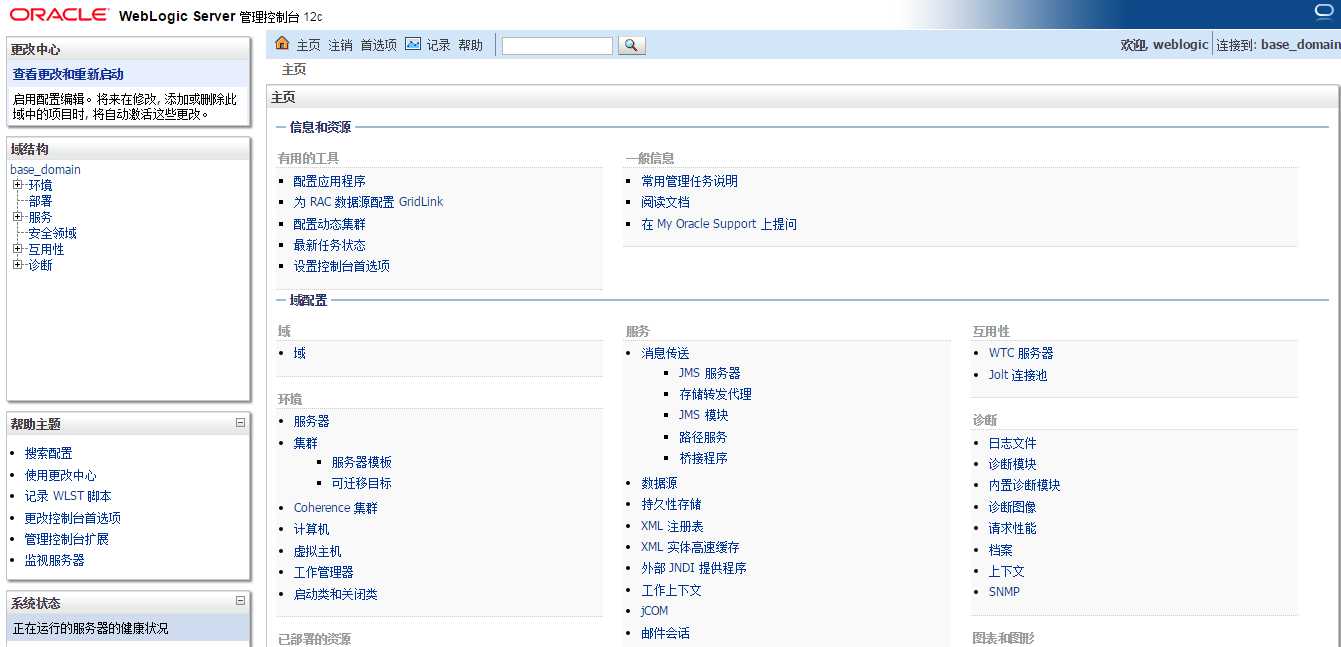
Task: Open 在 My Oracle Support 上提问 link
Action: tap(719, 224)
